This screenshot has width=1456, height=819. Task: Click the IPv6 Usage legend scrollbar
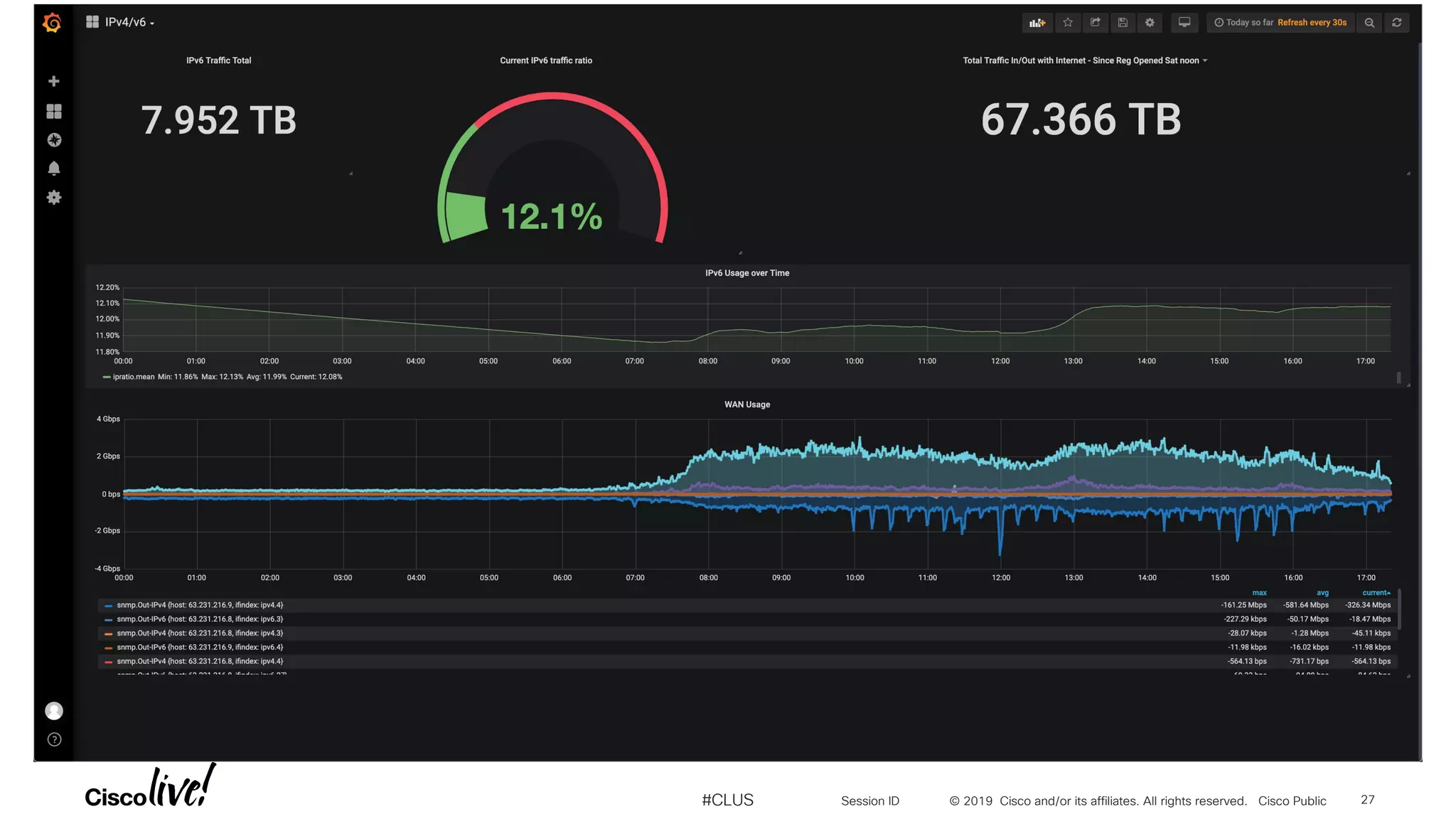tap(1398, 378)
